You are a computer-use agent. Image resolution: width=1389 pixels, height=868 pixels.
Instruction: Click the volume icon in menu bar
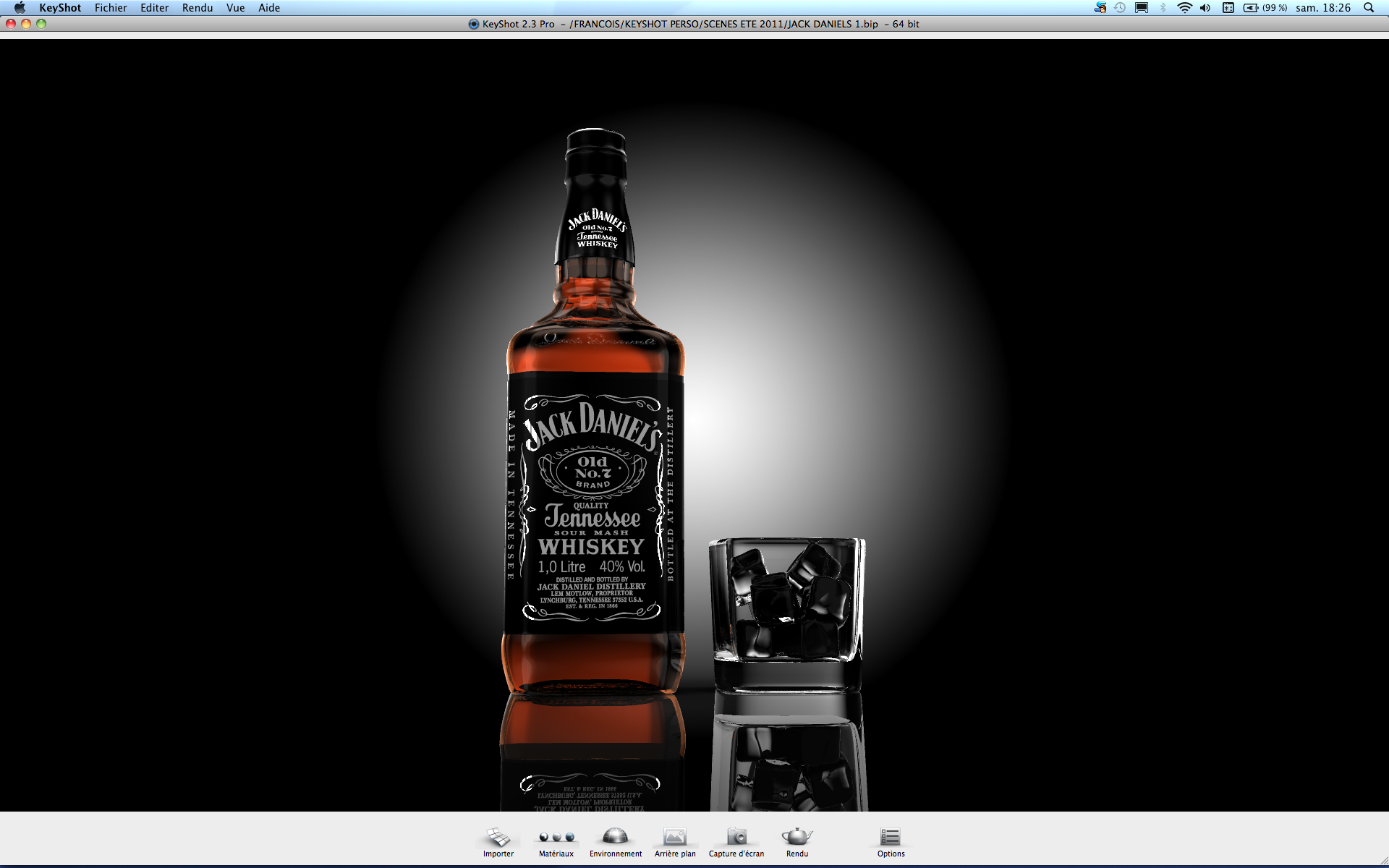(1205, 8)
